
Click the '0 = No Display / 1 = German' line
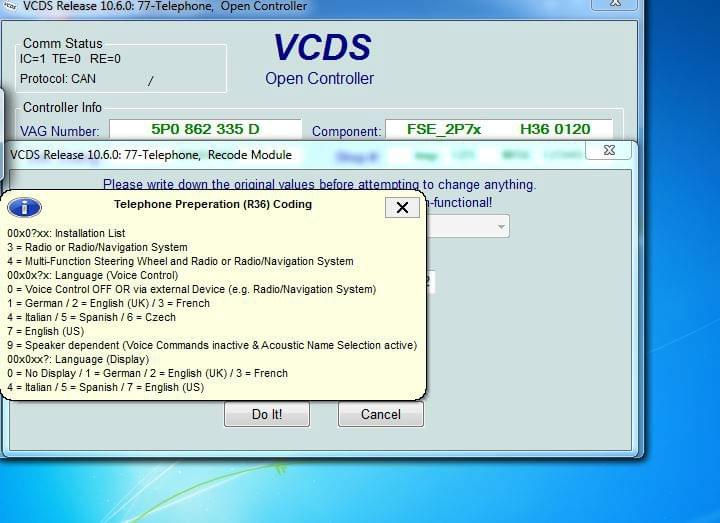pos(147,373)
